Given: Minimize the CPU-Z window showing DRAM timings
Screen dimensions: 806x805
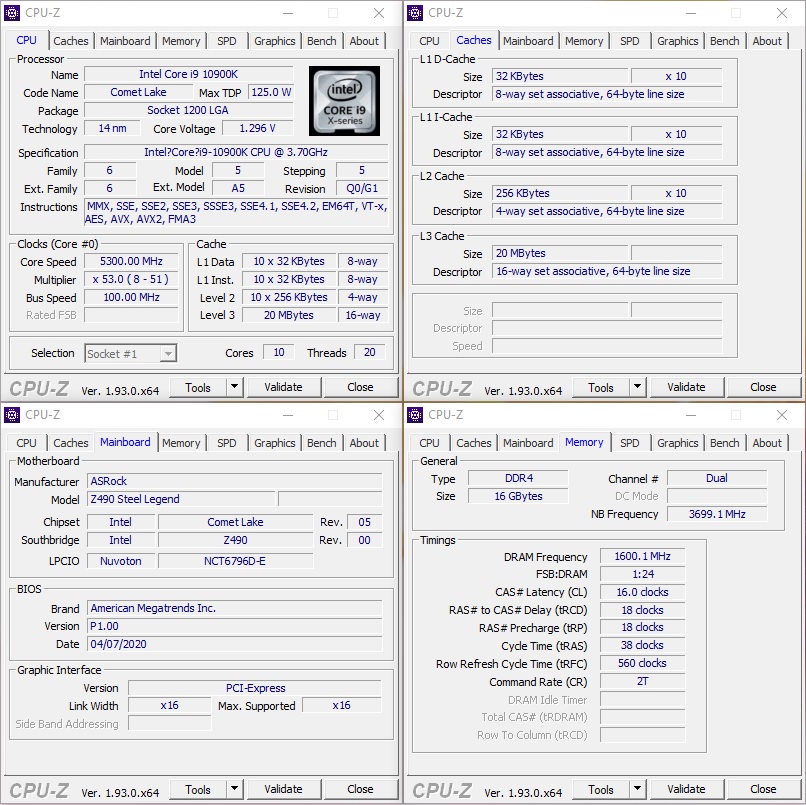Looking at the screenshot, I should pos(690,415).
